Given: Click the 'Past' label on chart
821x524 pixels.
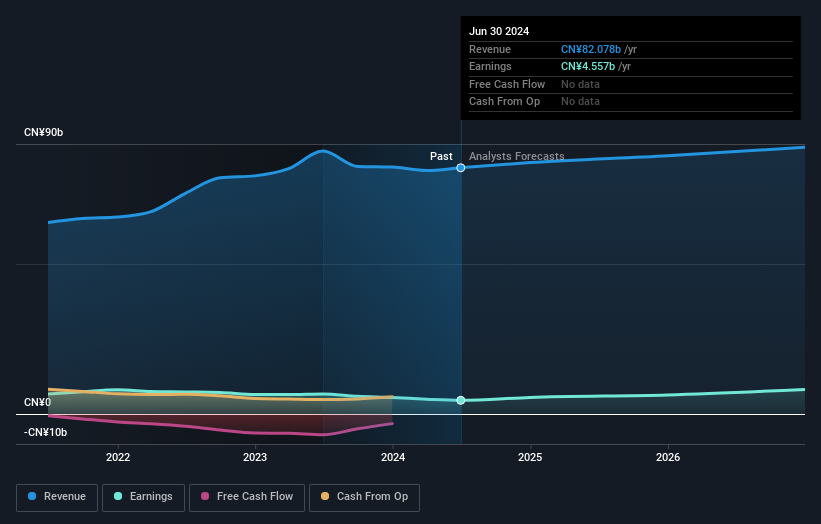Looking at the screenshot, I should pyautogui.click(x=441, y=156).
